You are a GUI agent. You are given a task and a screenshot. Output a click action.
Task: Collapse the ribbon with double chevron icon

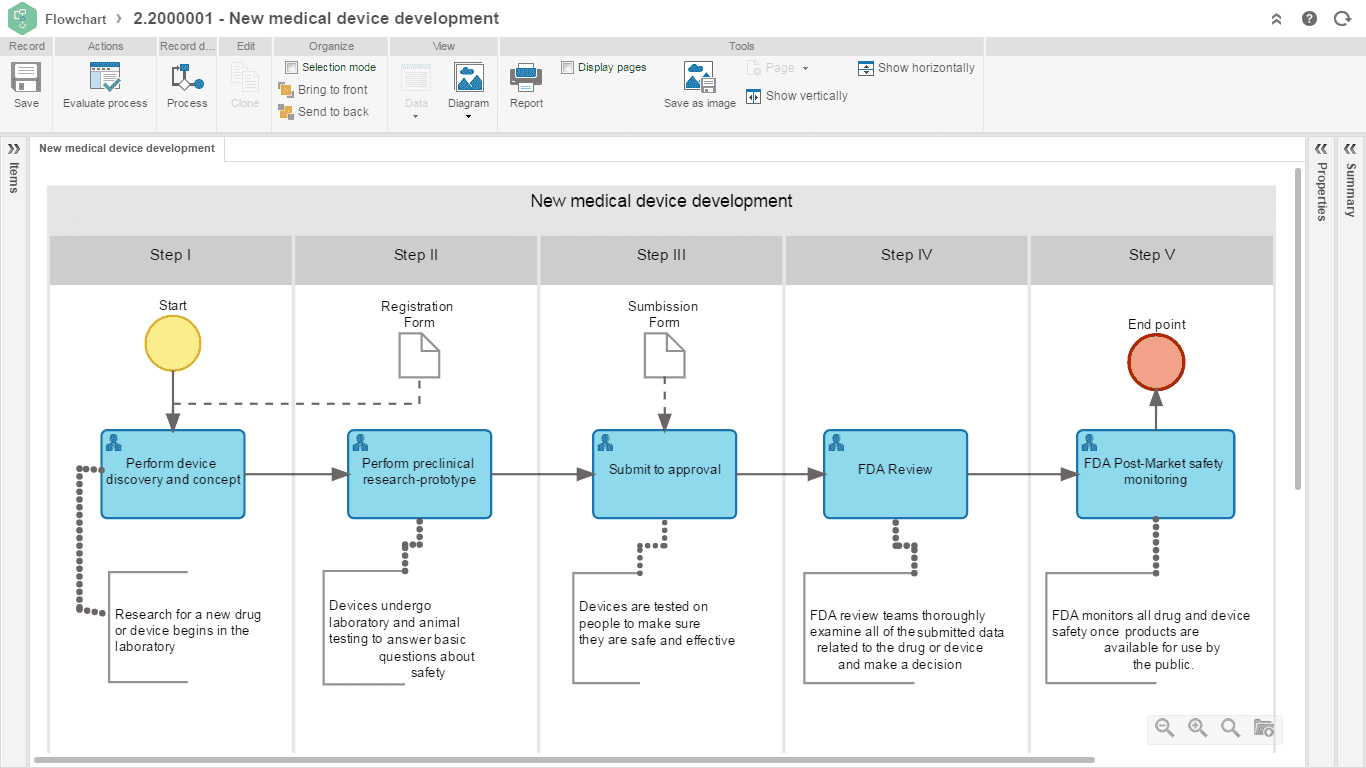(x=1276, y=19)
